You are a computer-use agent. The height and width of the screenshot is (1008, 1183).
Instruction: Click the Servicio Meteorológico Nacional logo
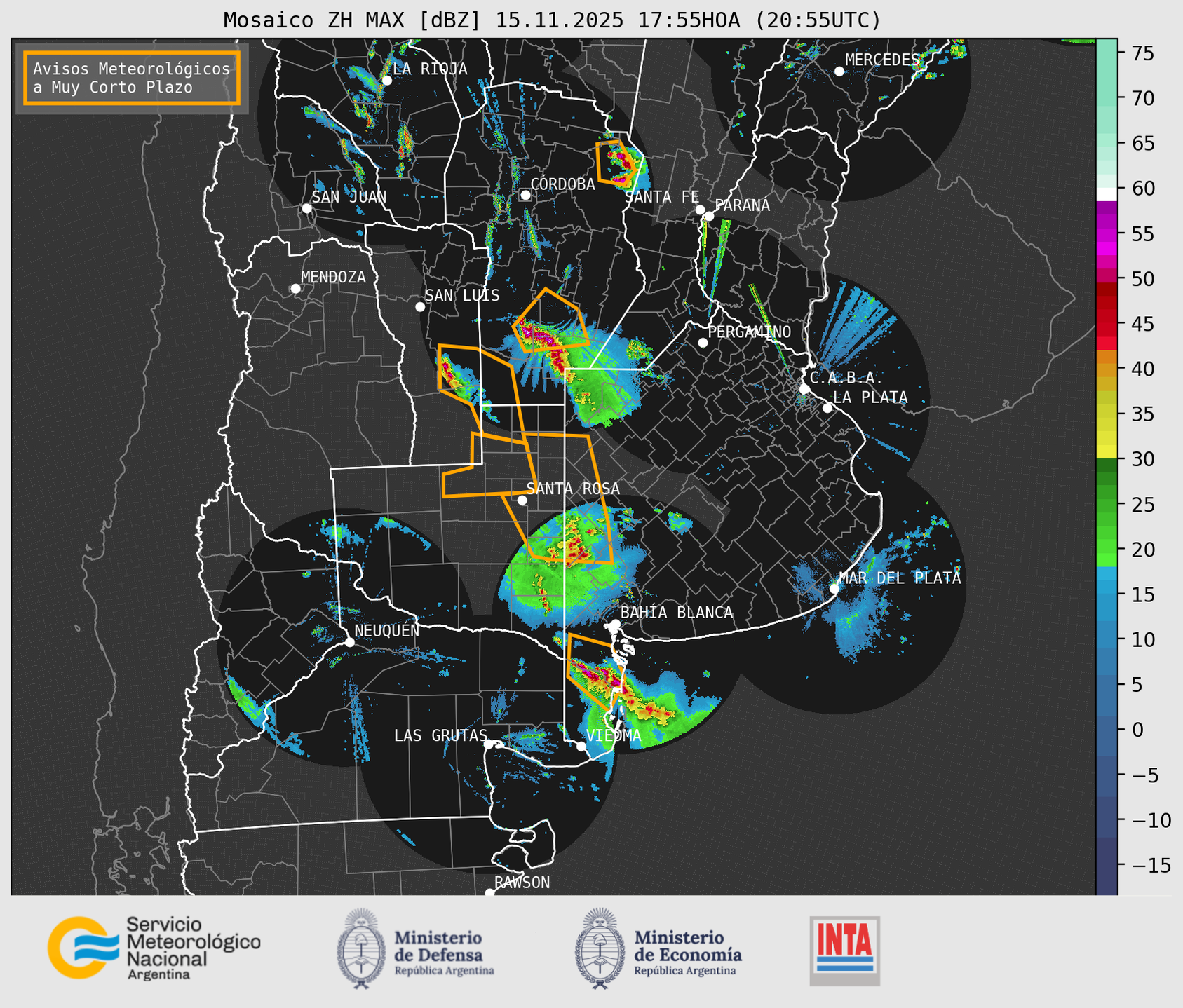pos(154,948)
